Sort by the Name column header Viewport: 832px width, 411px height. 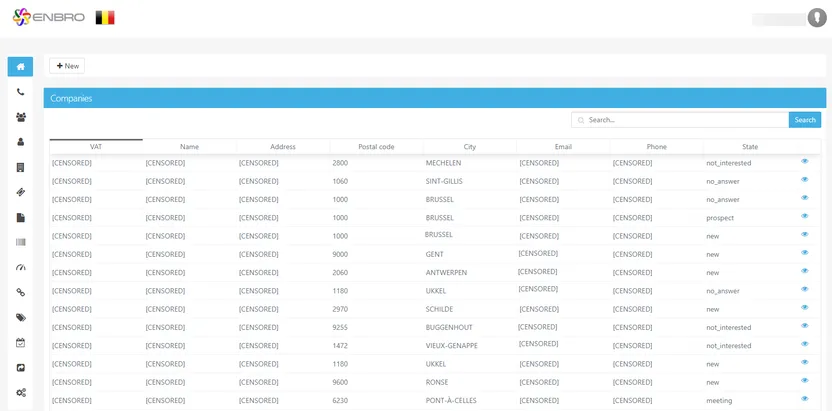coord(189,147)
